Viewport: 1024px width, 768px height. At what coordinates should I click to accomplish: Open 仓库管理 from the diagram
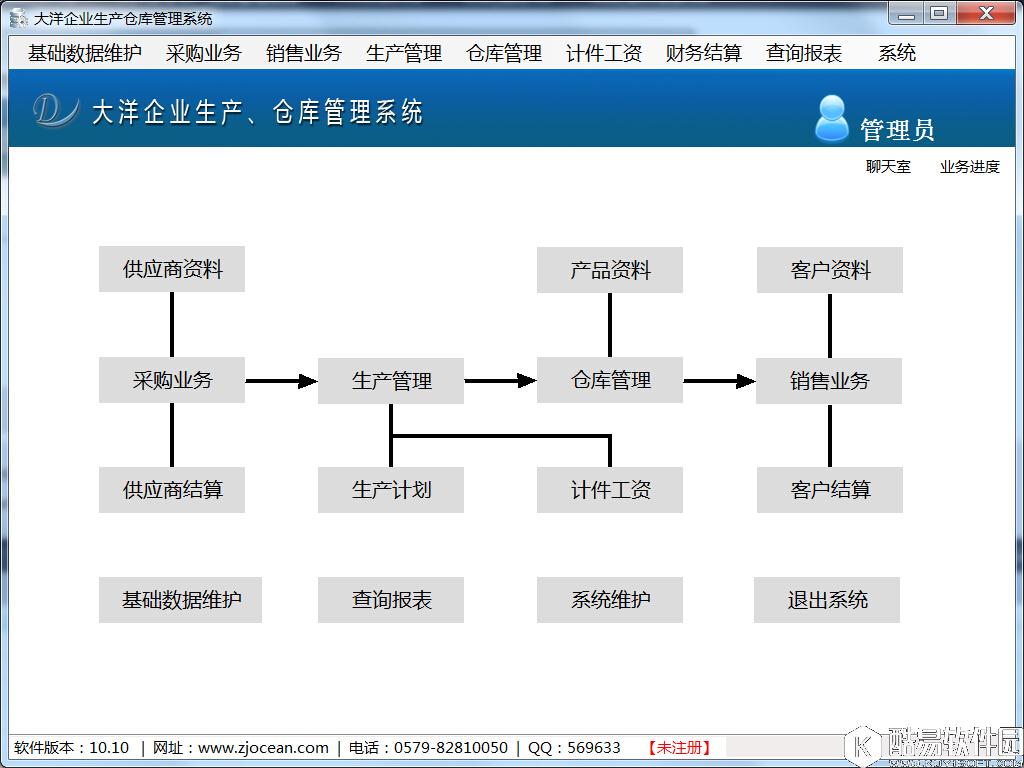610,380
